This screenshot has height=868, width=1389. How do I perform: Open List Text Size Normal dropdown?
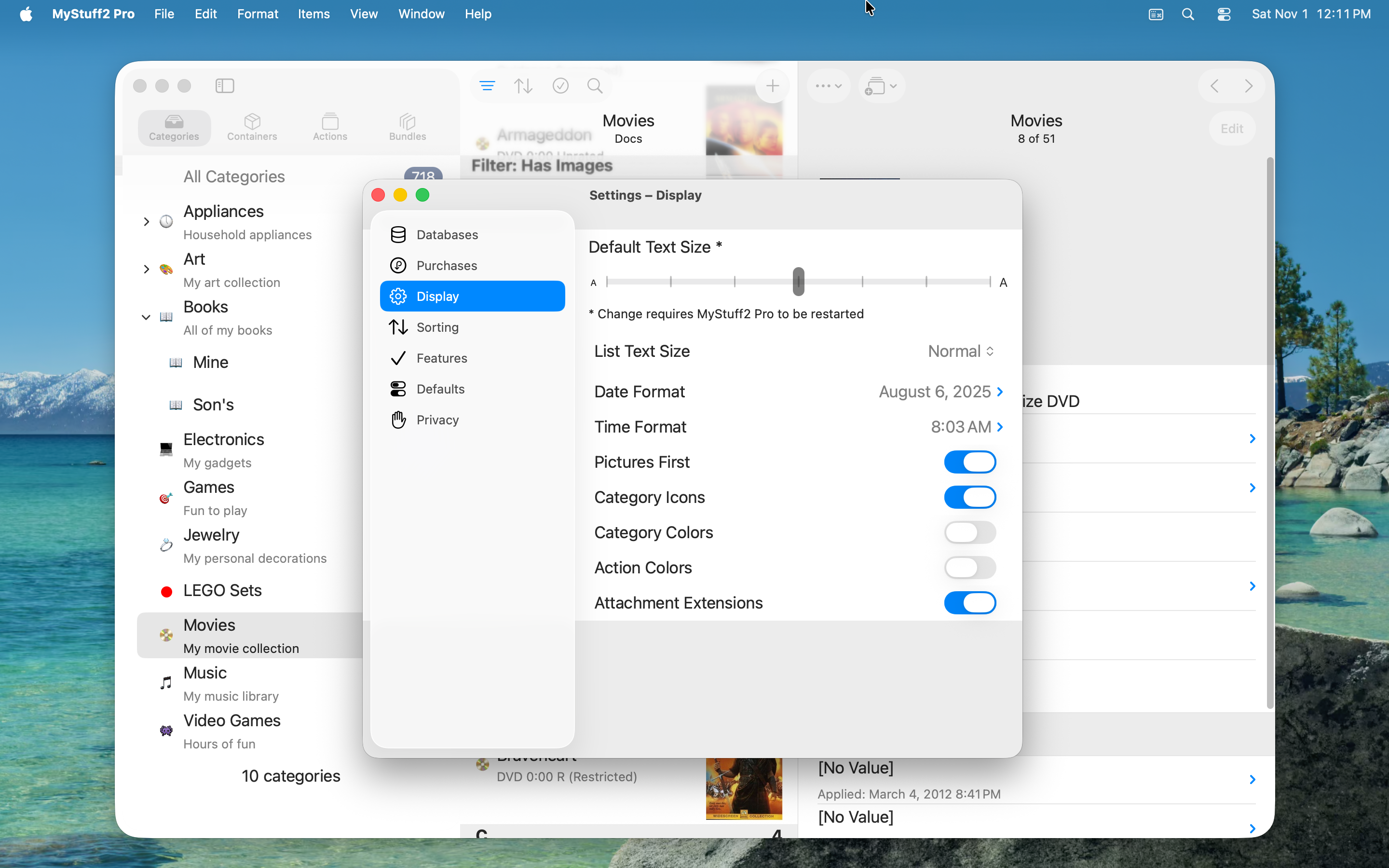961,352
